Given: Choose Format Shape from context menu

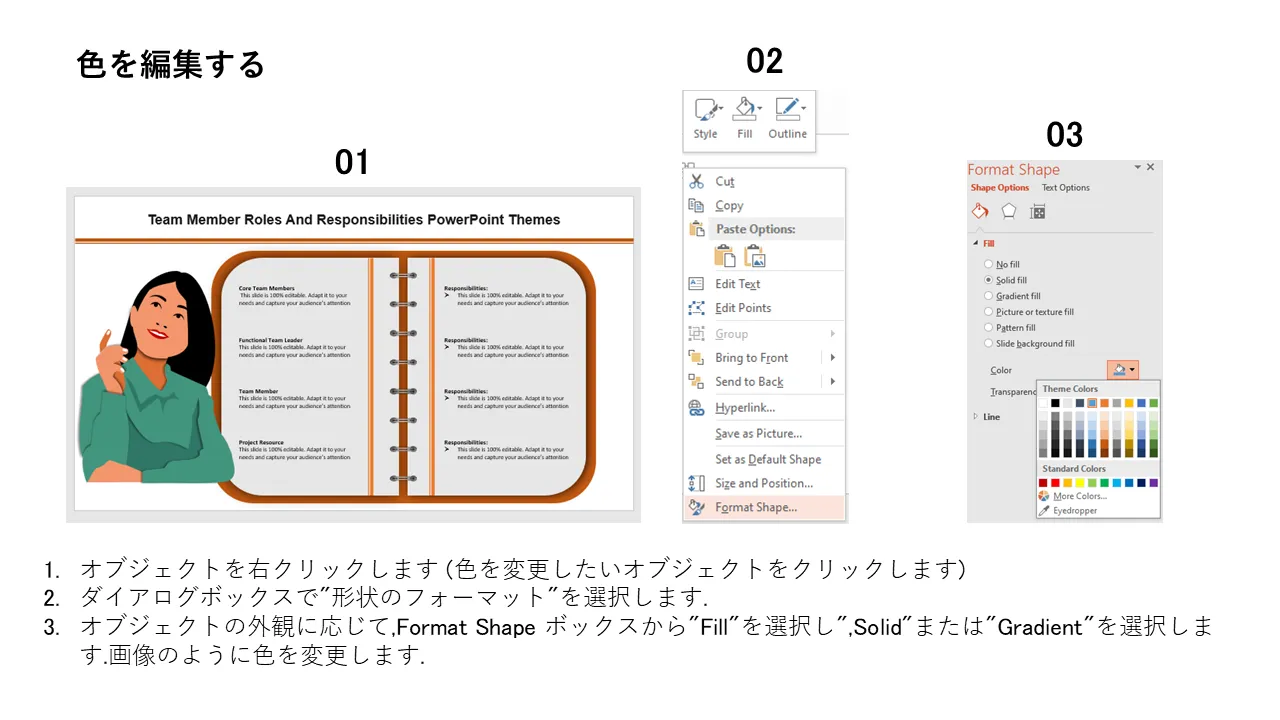Looking at the screenshot, I should [x=756, y=507].
